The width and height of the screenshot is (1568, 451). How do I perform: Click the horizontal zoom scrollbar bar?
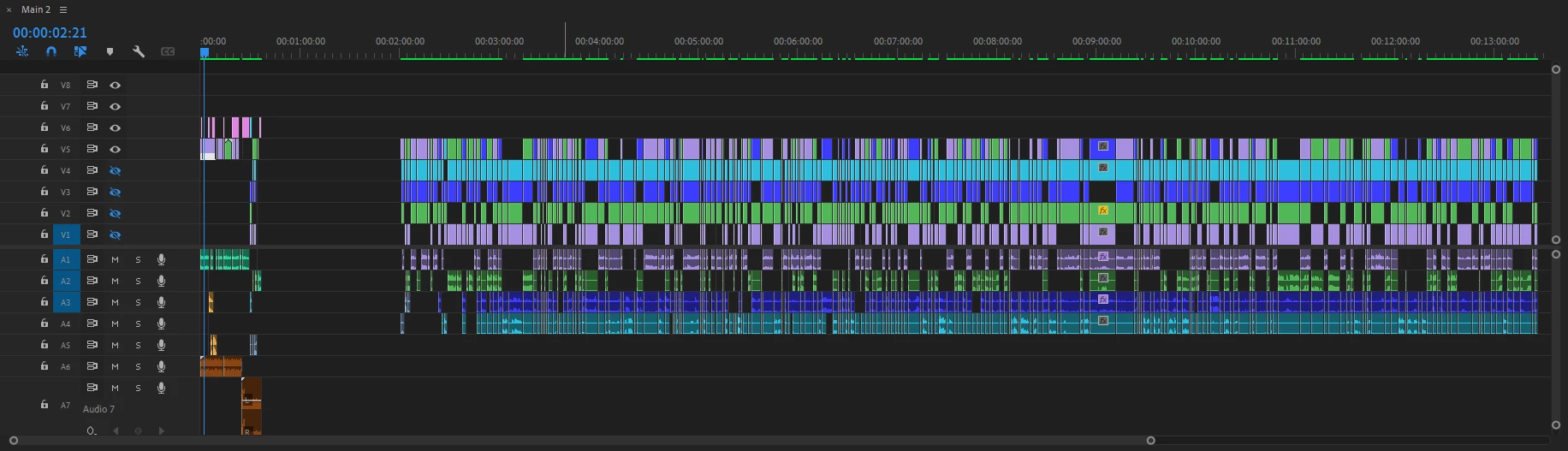click(582, 441)
